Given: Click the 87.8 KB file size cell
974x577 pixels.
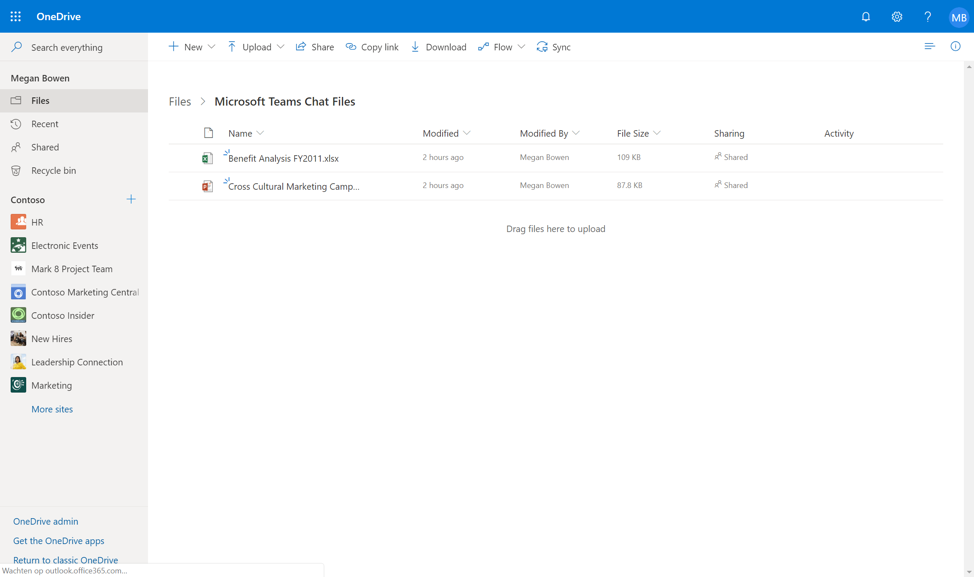Looking at the screenshot, I should point(629,185).
